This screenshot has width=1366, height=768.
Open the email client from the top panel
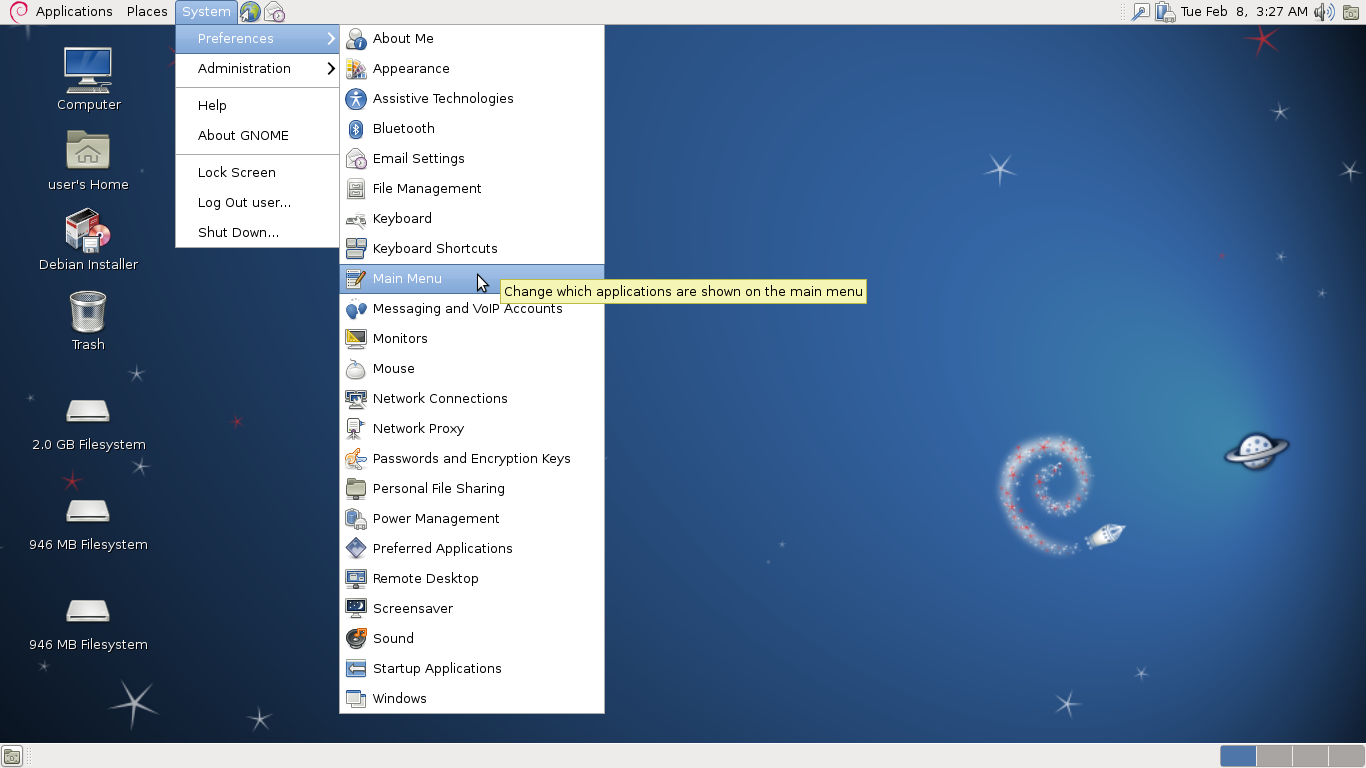[275, 12]
